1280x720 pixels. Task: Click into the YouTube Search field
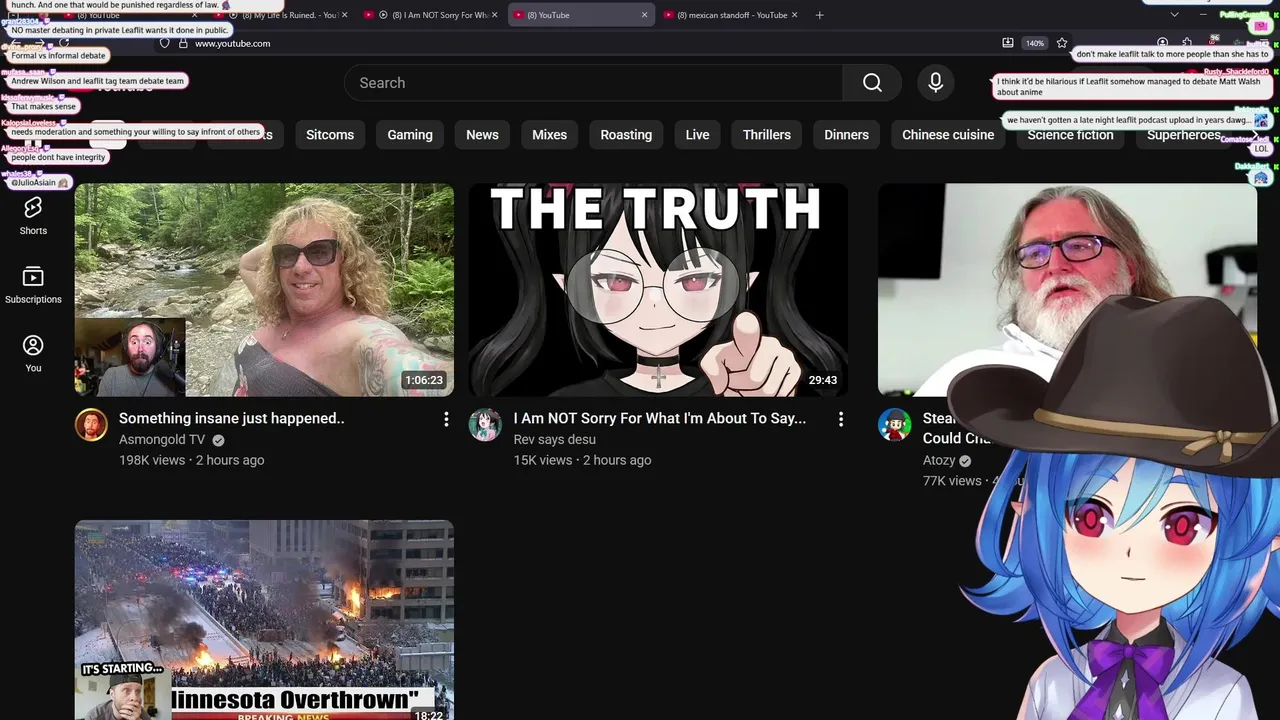point(593,83)
